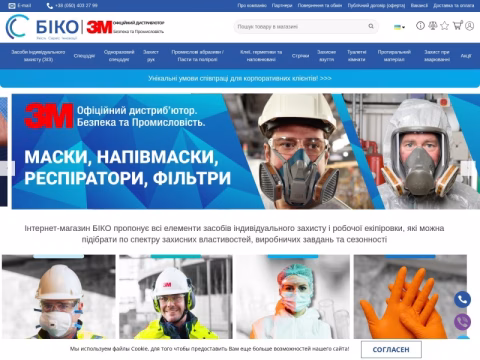Screen dimensions: 480x360
Task: Open Клеї, герметики та наповнювачі menu
Action: 261,56
